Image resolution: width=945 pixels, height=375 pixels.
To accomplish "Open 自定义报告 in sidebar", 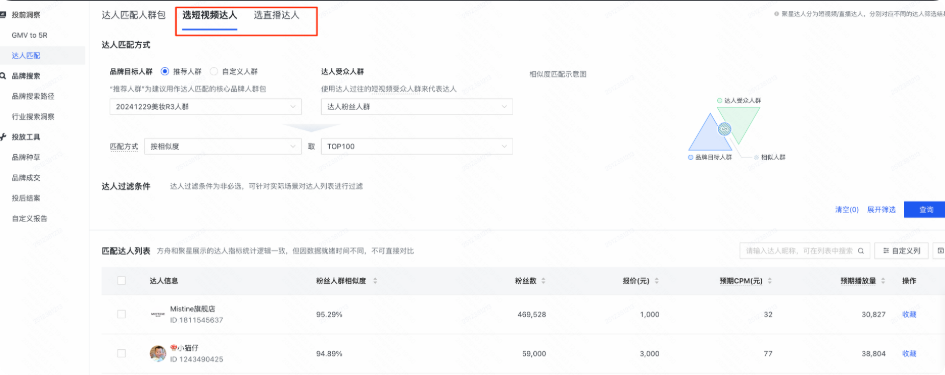I will 30,218.
